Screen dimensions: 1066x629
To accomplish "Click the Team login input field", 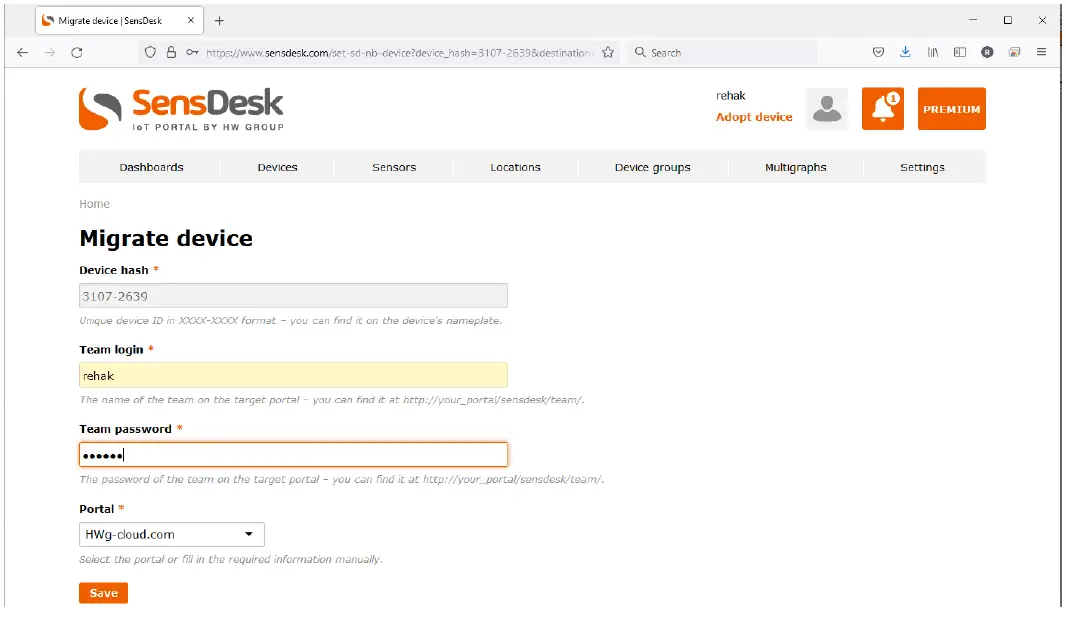I will pos(293,375).
